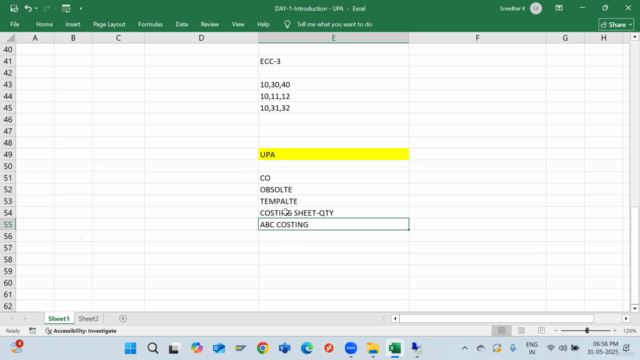Click Accessibility: Investigate in status bar
The height and width of the screenshot is (360, 640).
pos(81,331)
